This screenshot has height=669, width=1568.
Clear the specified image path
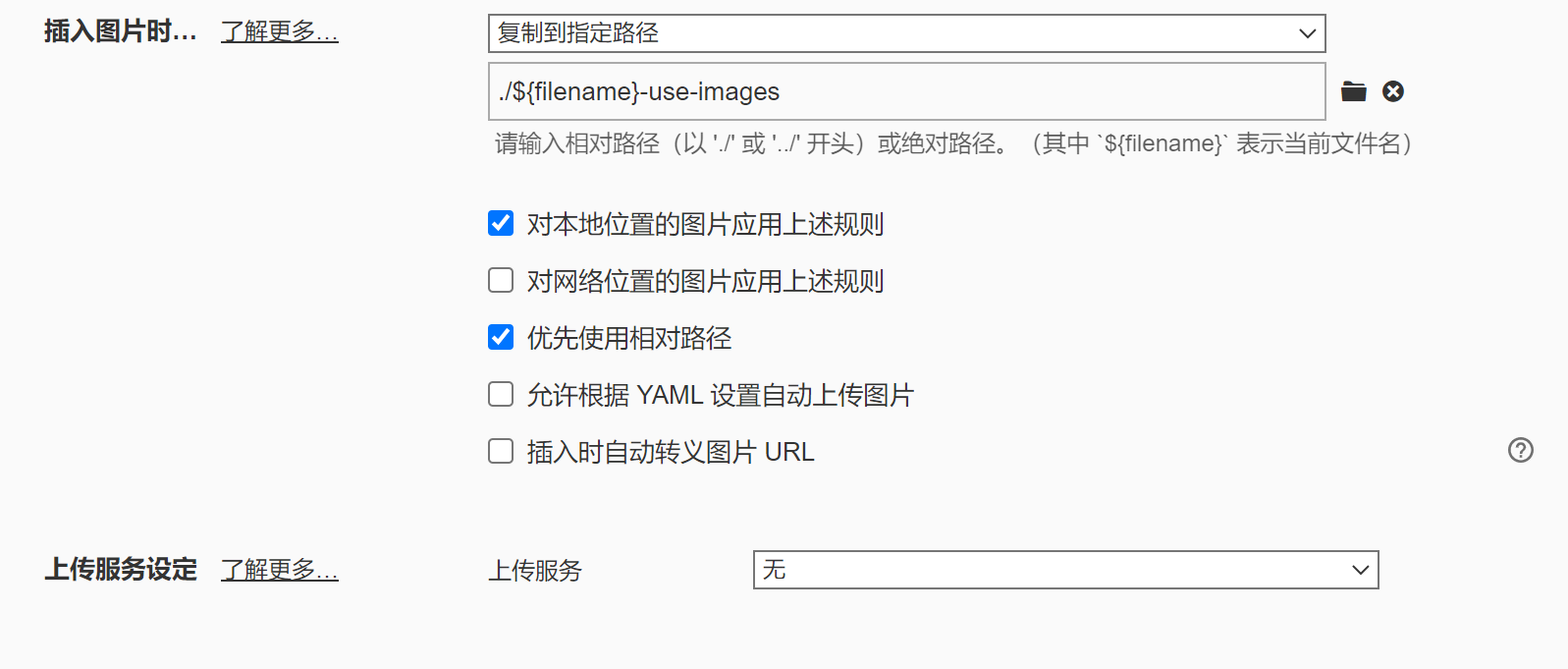tap(1393, 91)
